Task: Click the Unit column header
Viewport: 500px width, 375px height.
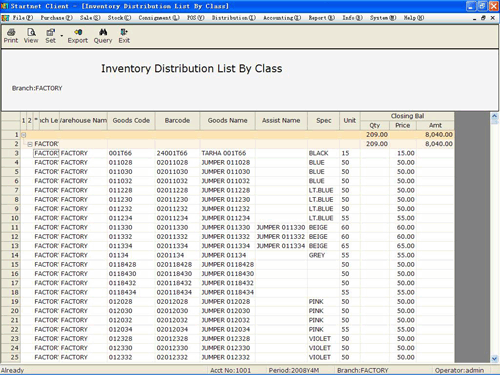Action: (x=350, y=121)
